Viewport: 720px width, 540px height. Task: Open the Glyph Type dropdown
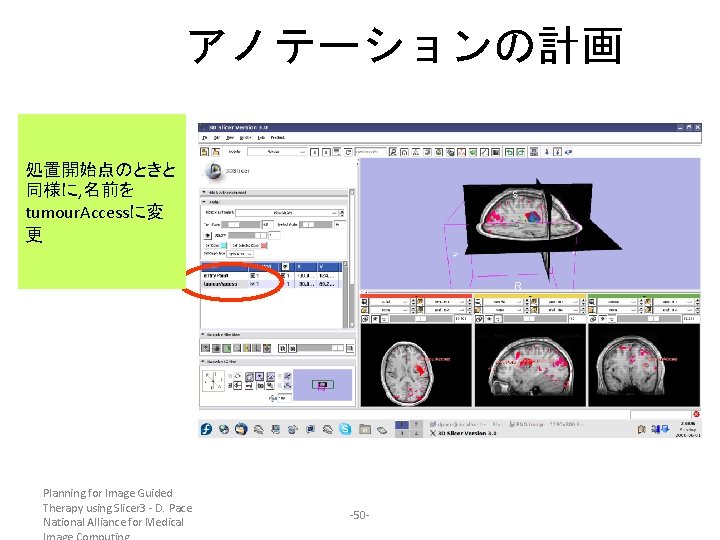point(240,254)
